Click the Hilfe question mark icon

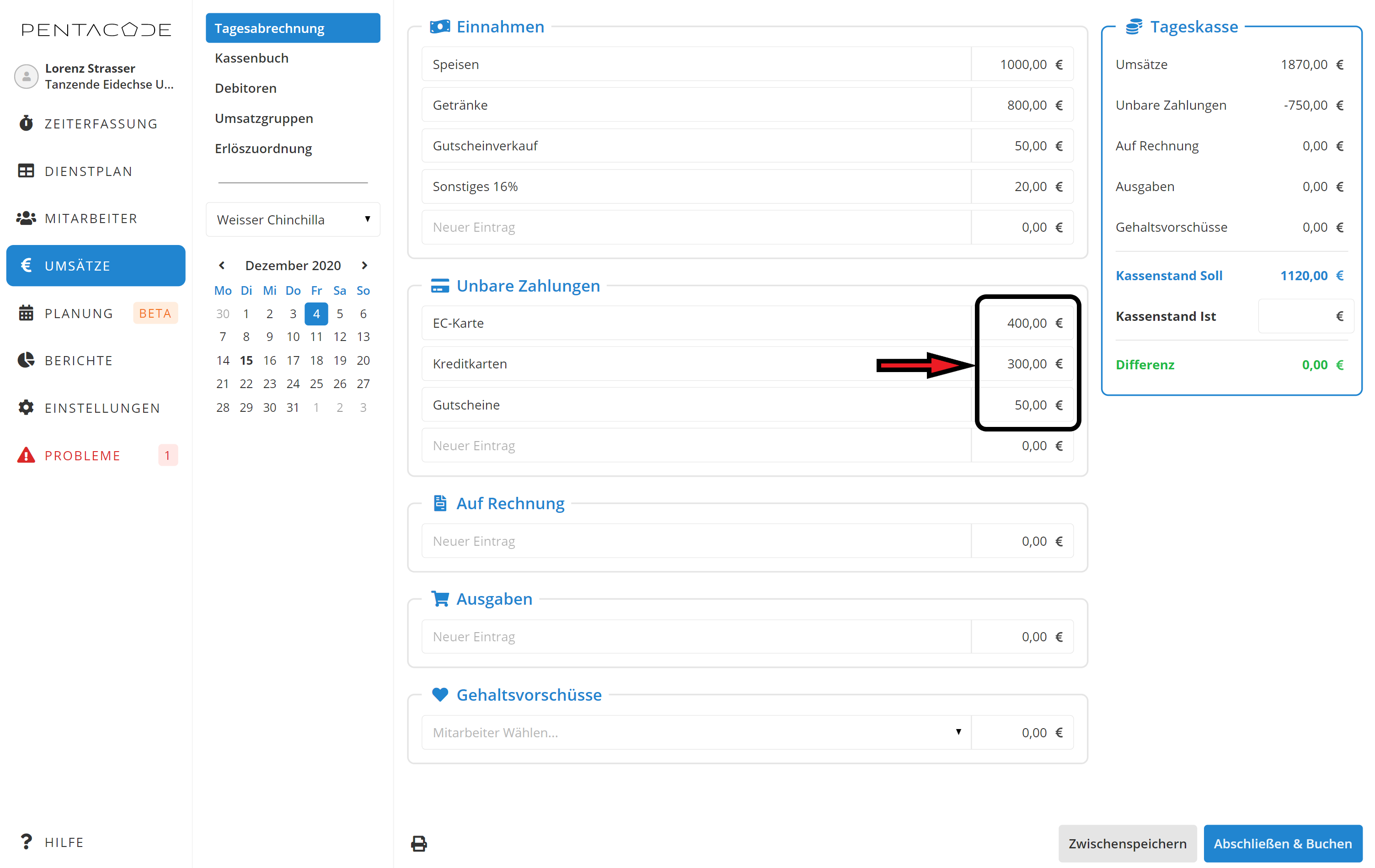coord(26,842)
